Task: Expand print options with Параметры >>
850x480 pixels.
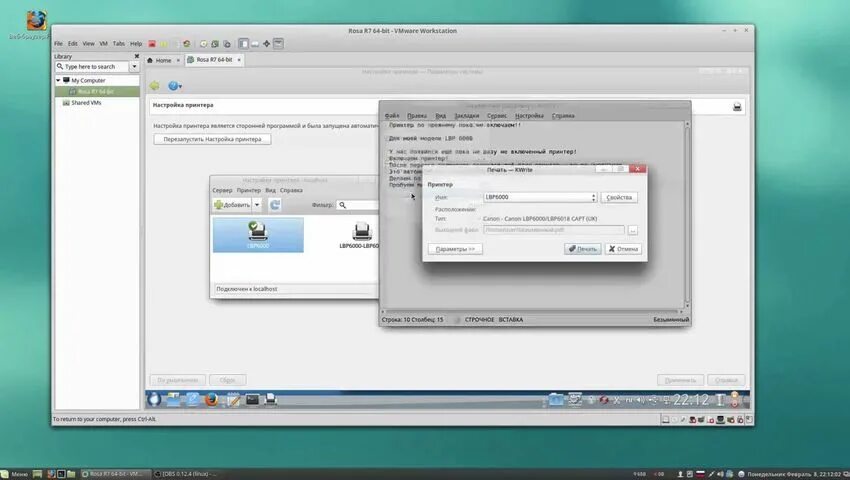Action: [455, 249]
